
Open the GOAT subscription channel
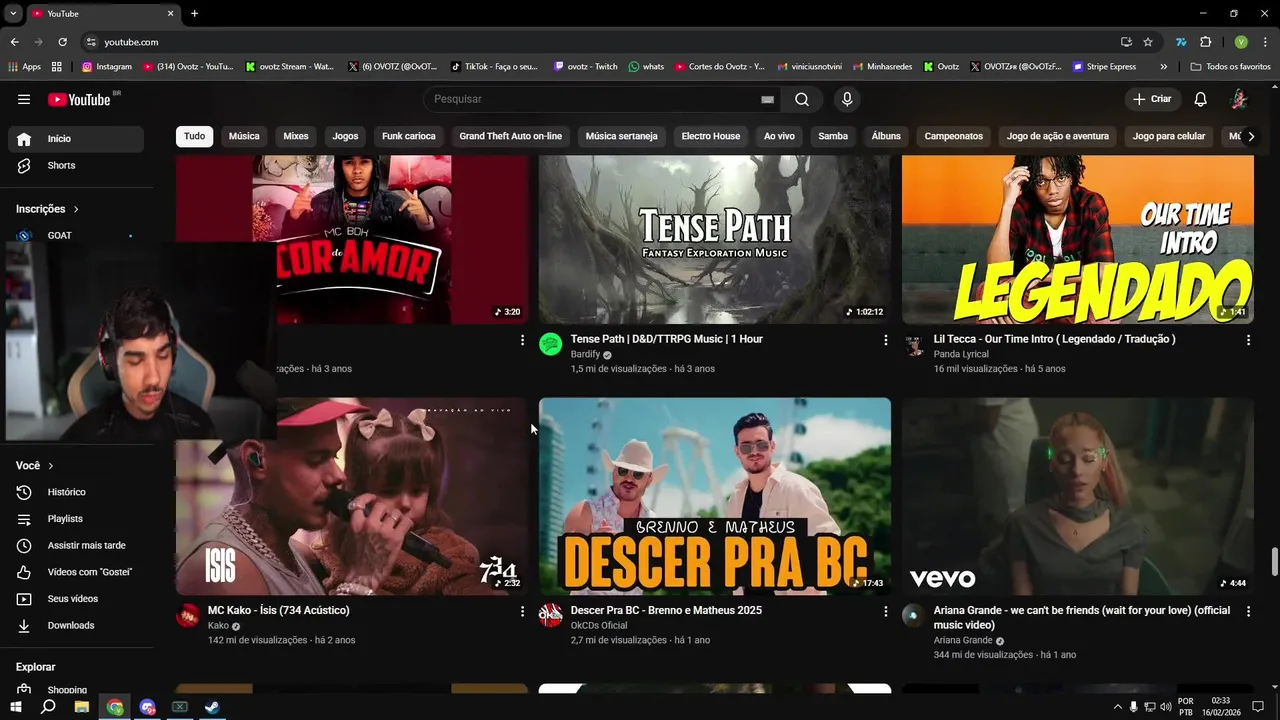[76, 236]
